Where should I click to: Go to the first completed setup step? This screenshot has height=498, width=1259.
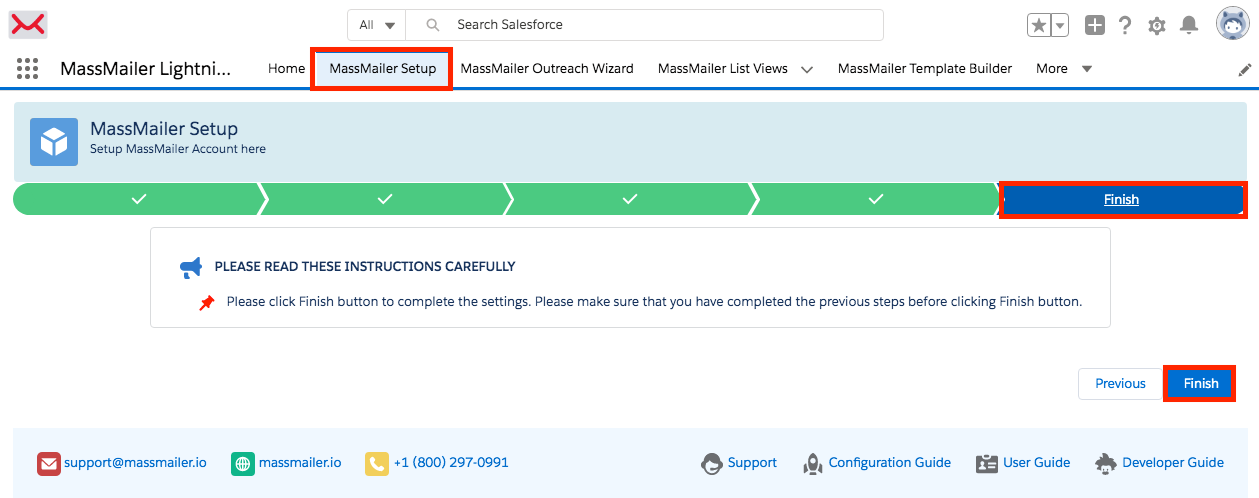coord(138,199)
